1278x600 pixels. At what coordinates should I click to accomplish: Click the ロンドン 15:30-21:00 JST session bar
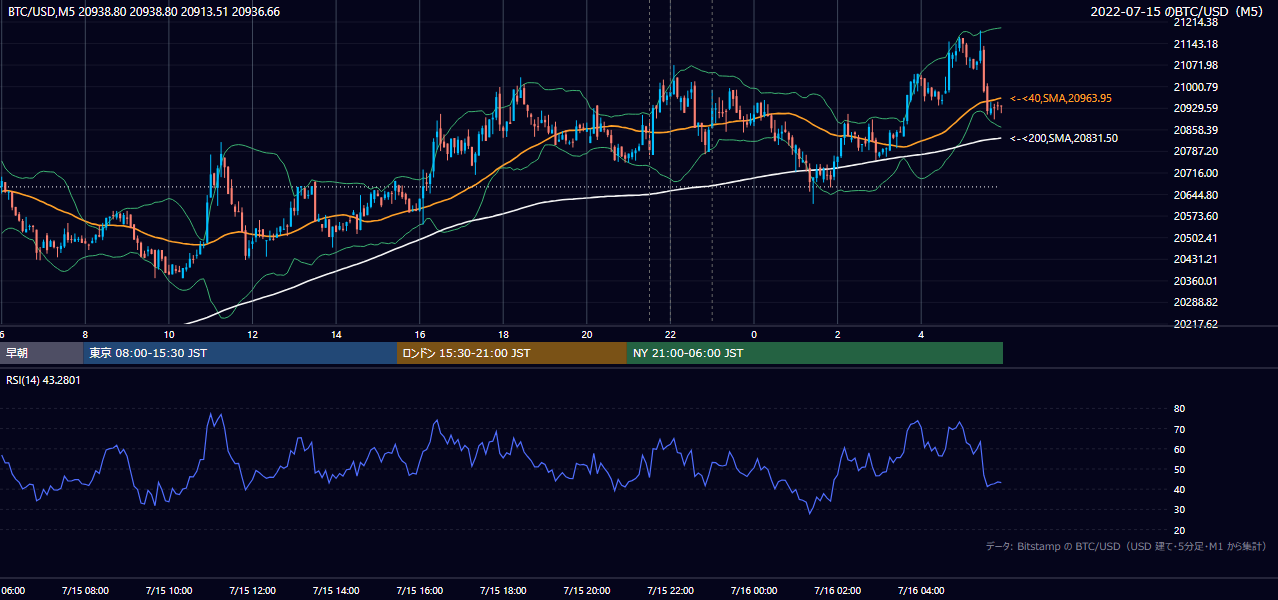tap(512, 353)
